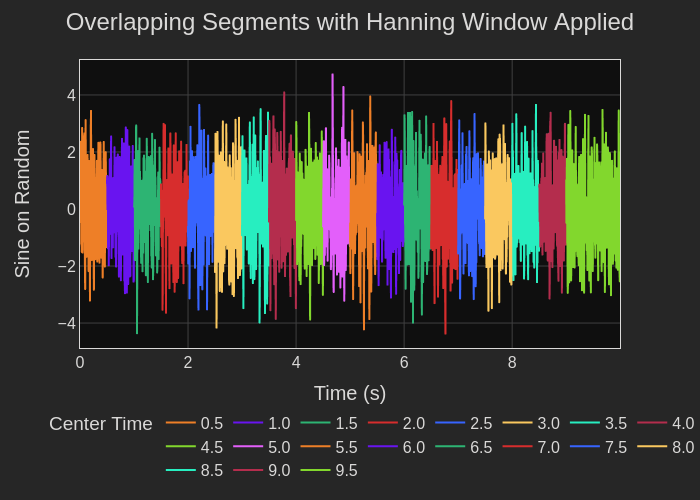This screenshot has width=700, height=500.
Task: Click the 9.5 legend entry
Action: [x=346, y=470]
